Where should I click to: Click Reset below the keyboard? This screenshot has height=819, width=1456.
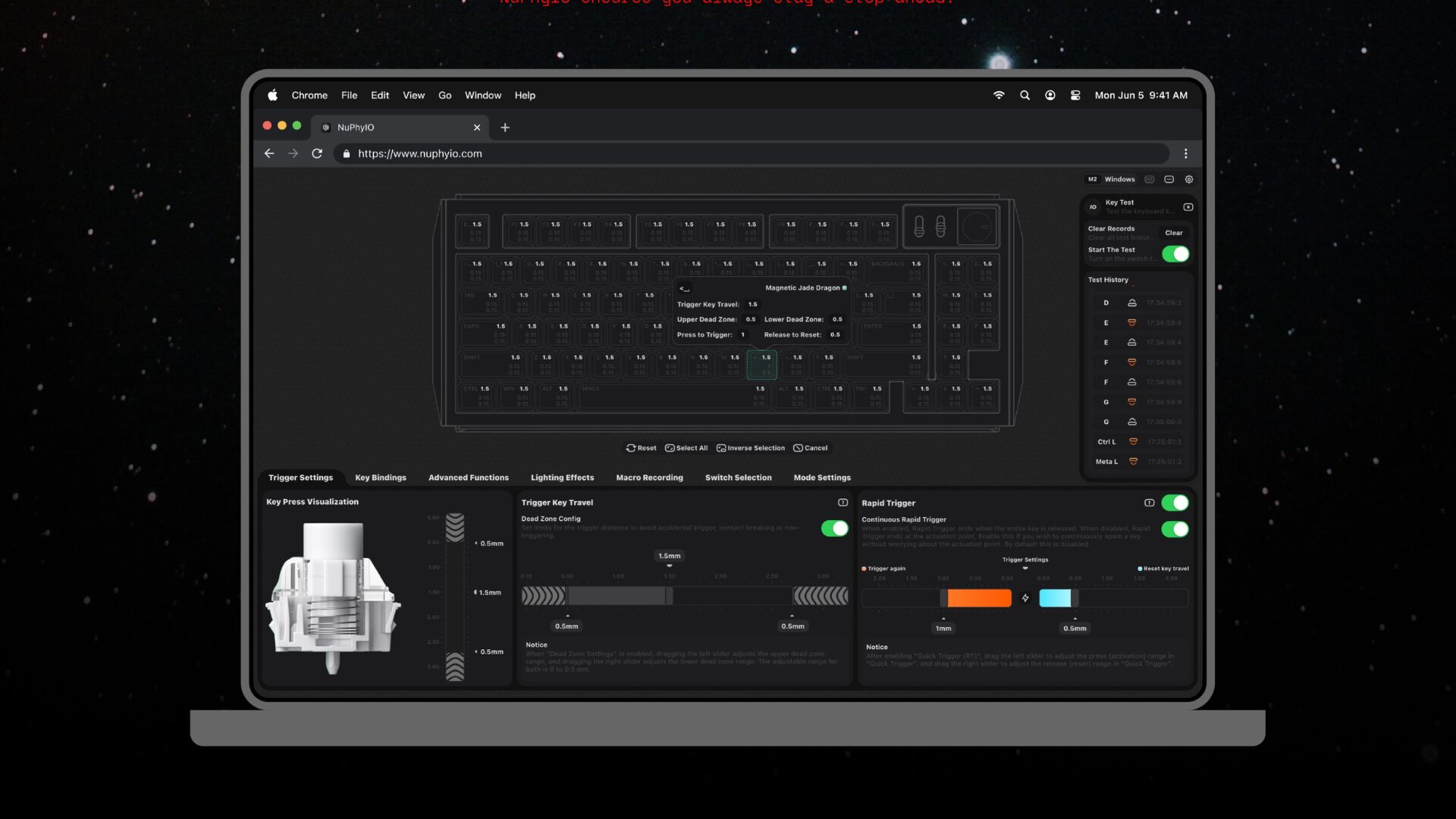pyautogui.click(x=641, y=448)
